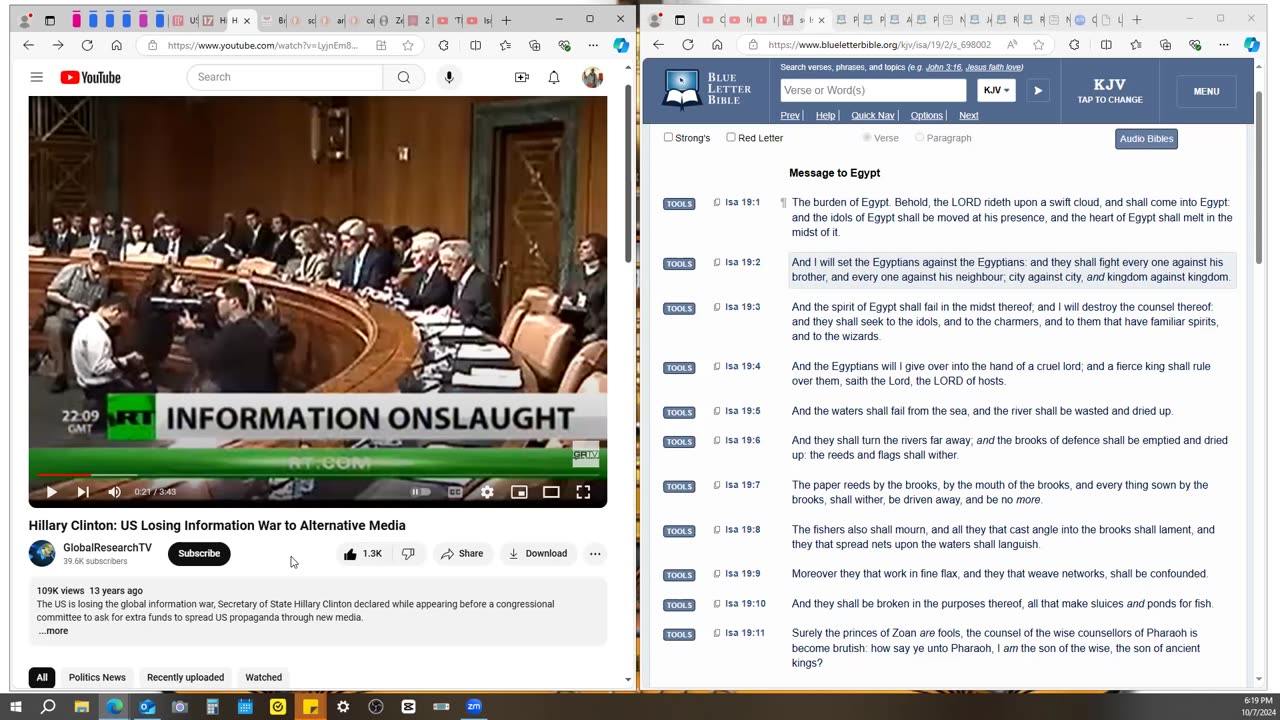Seek on the red video progress bar
The width and height of the screenshot is (1280, 720).
pos(317,475)
